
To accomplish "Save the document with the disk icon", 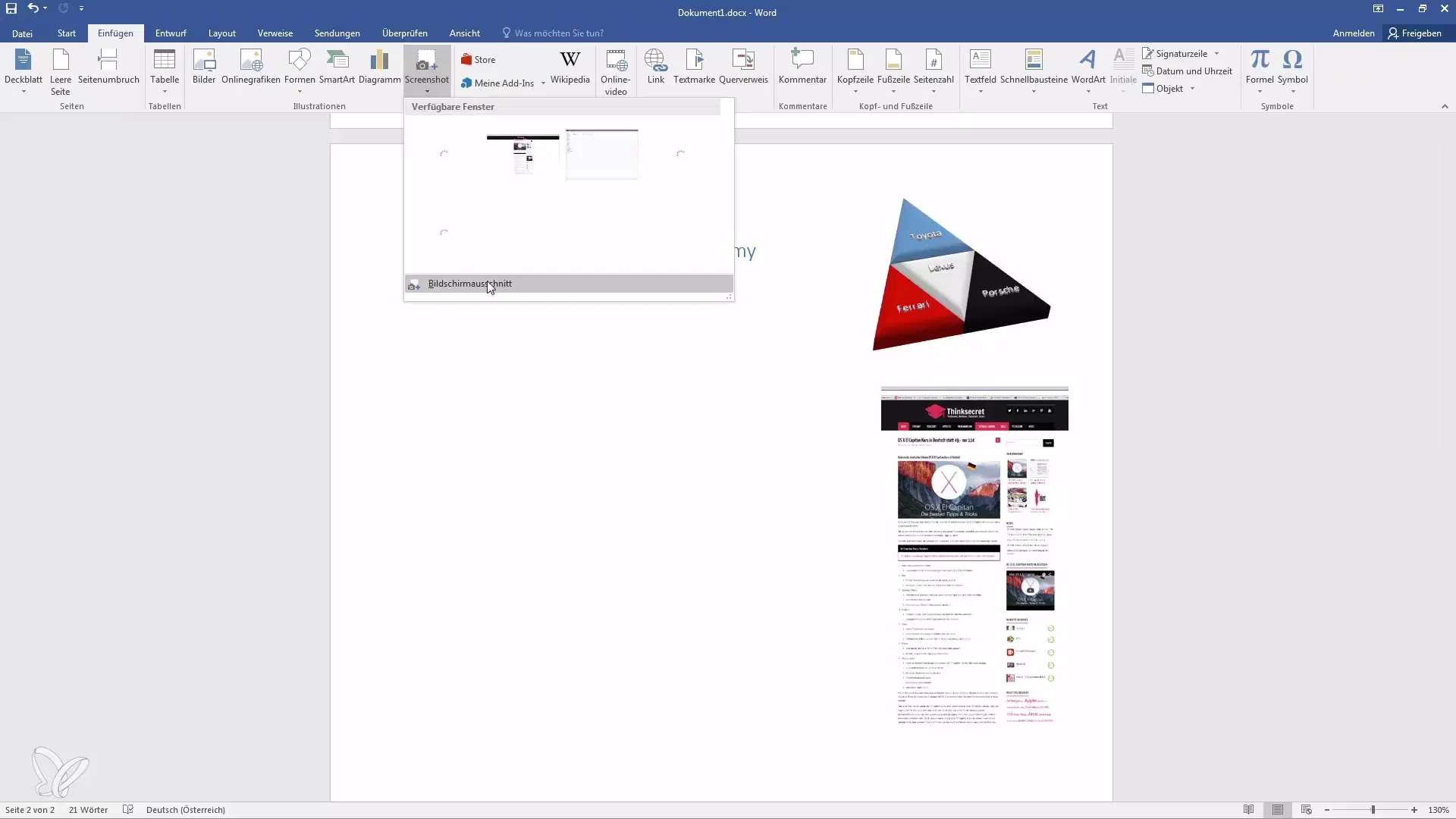I will (11, 9).
